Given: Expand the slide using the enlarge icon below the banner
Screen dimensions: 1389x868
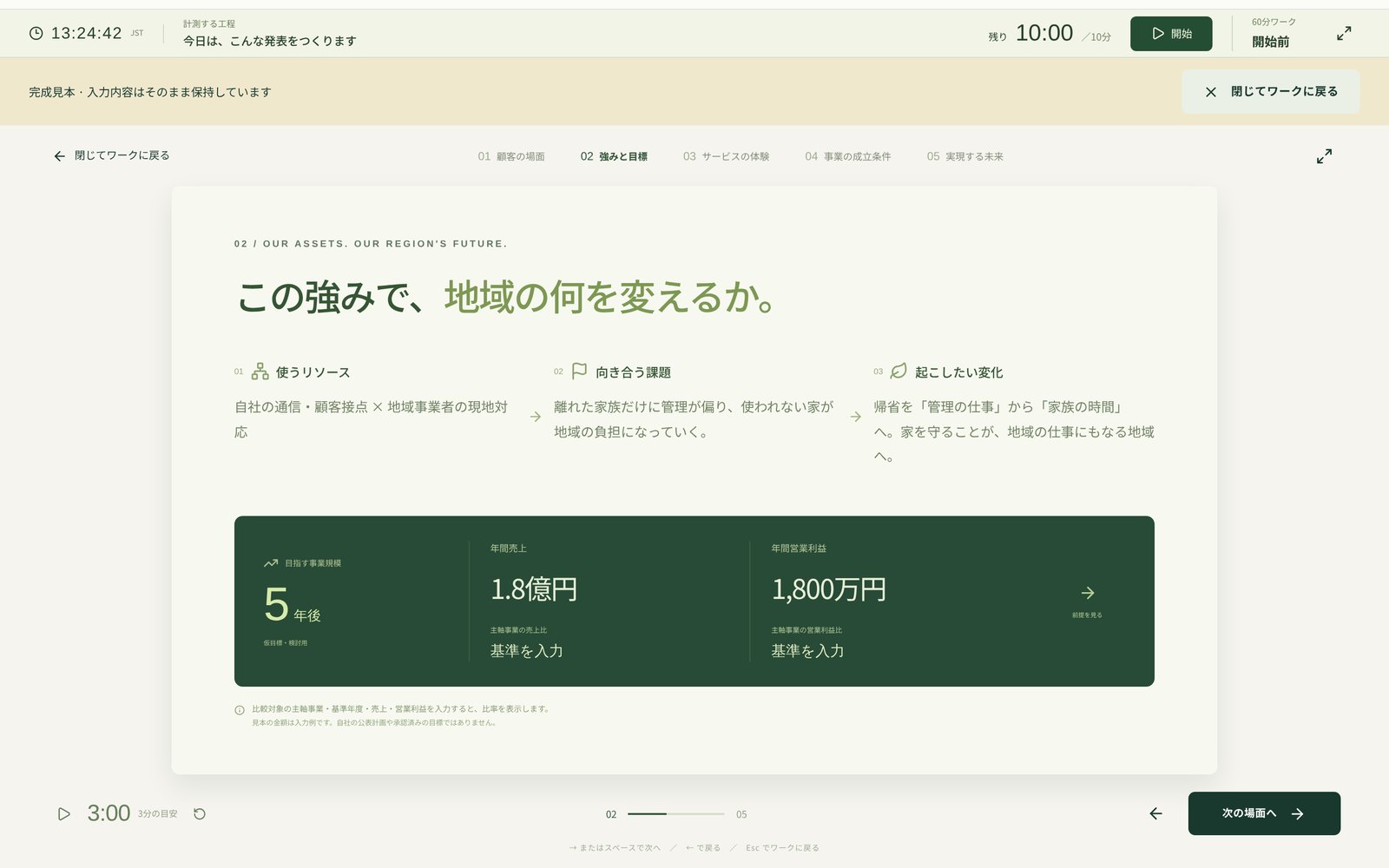Looking at the screenshot, I should [1324, 156].
